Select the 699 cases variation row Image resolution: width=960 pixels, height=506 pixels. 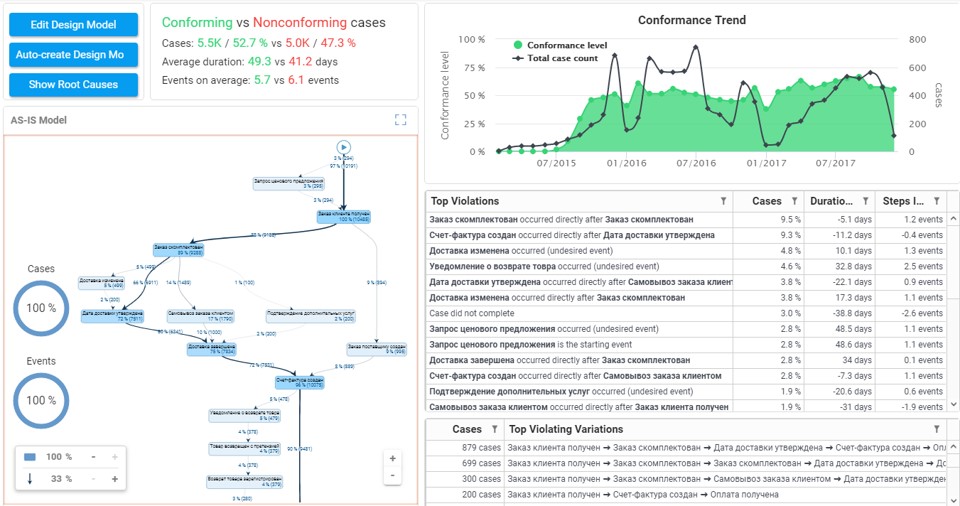(x=686, y=463)
